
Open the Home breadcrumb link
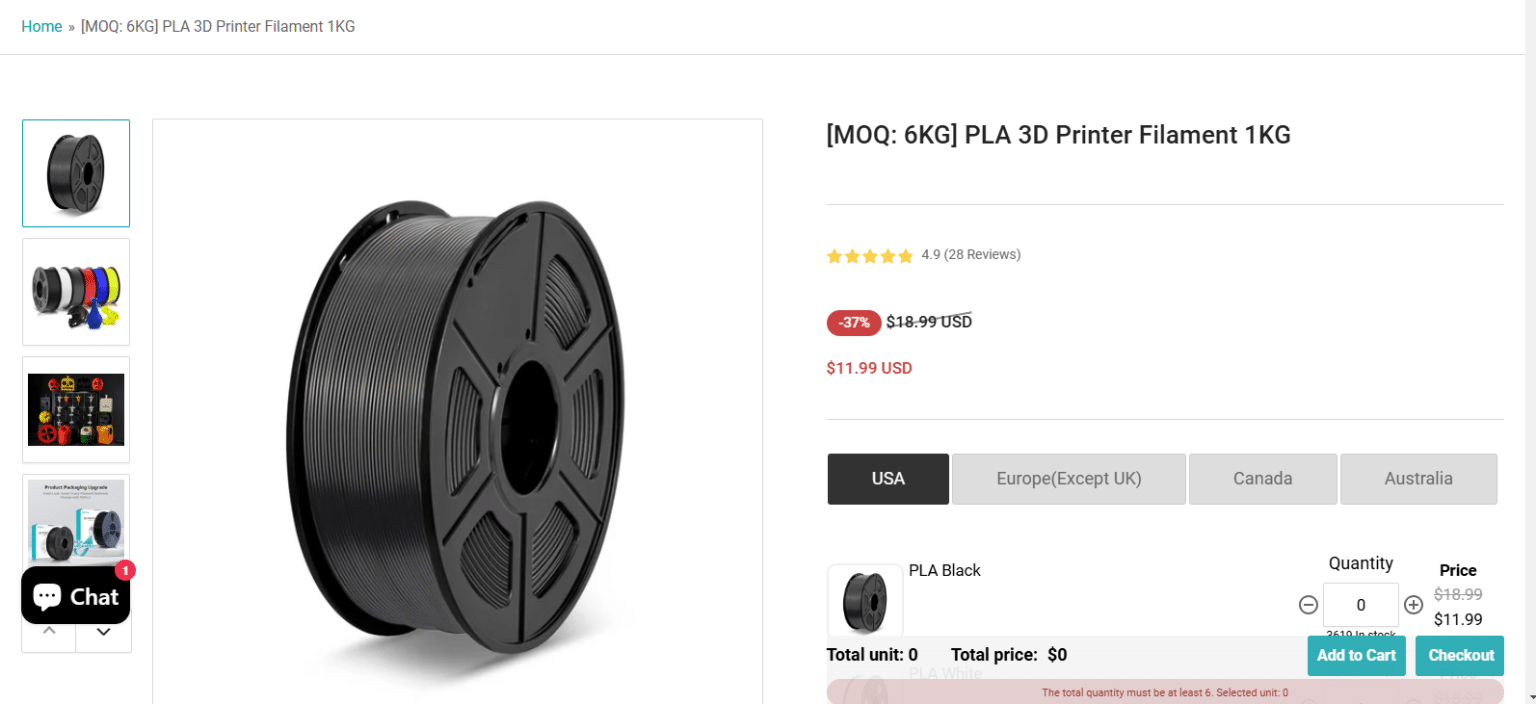tap(42, 26)
